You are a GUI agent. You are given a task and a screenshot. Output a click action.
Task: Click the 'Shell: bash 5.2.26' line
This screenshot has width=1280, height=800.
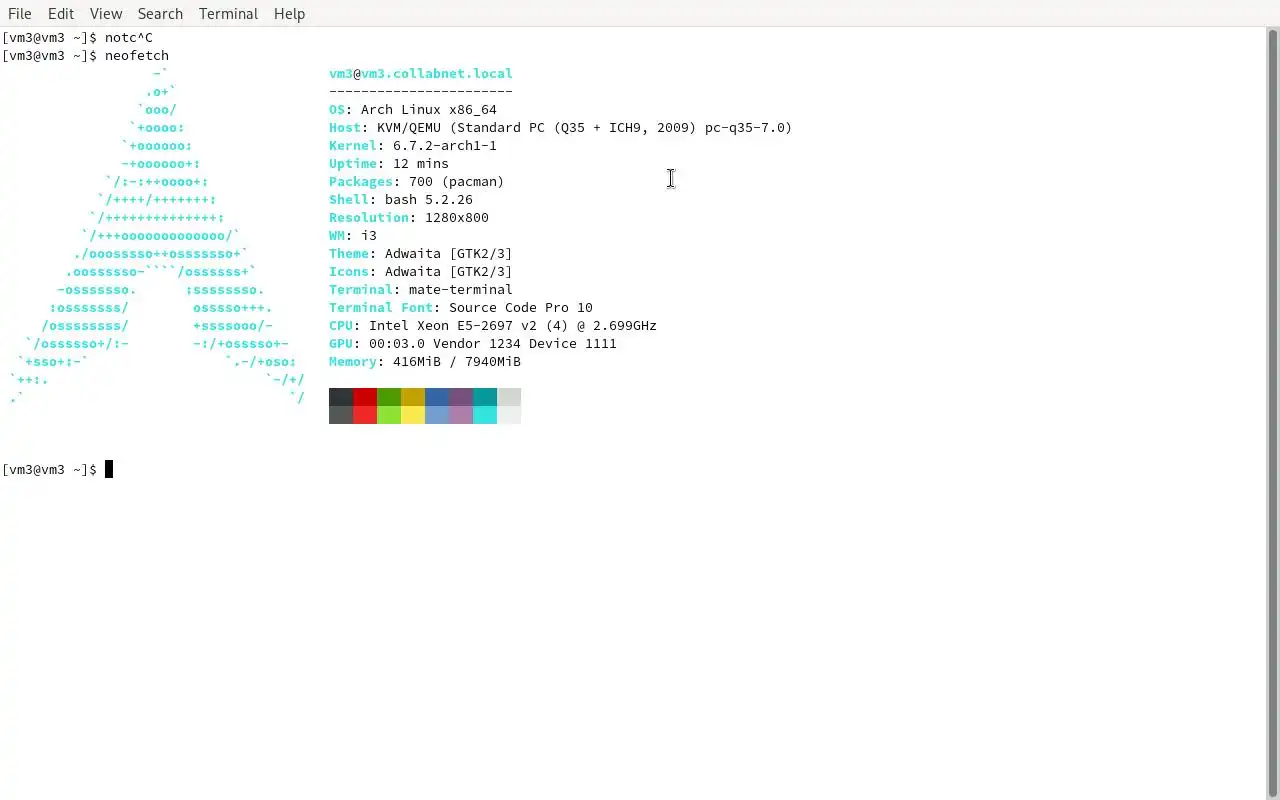pos(401,199)
